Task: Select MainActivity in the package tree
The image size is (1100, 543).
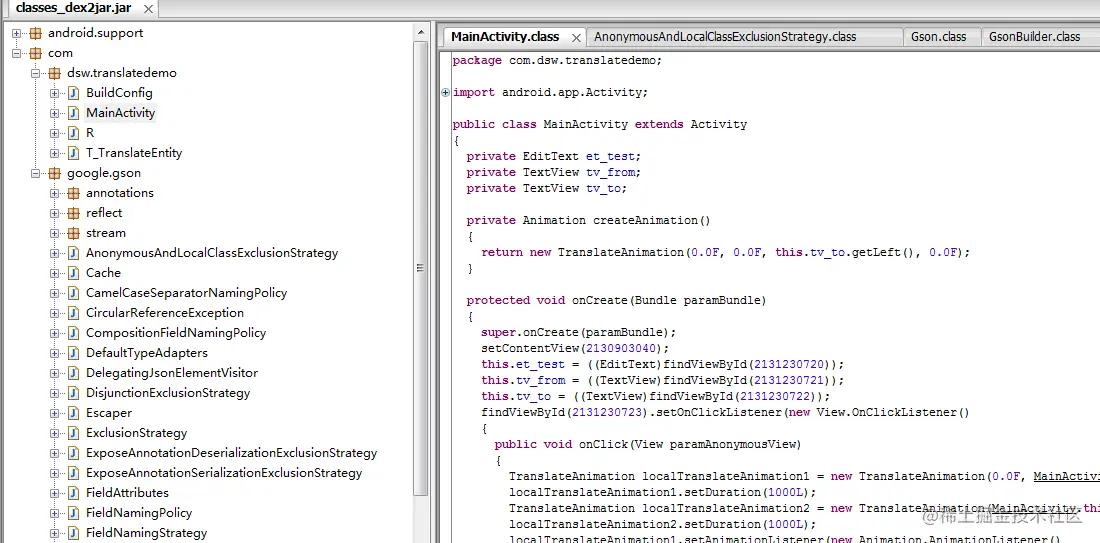Action: [x=121, y=113]
